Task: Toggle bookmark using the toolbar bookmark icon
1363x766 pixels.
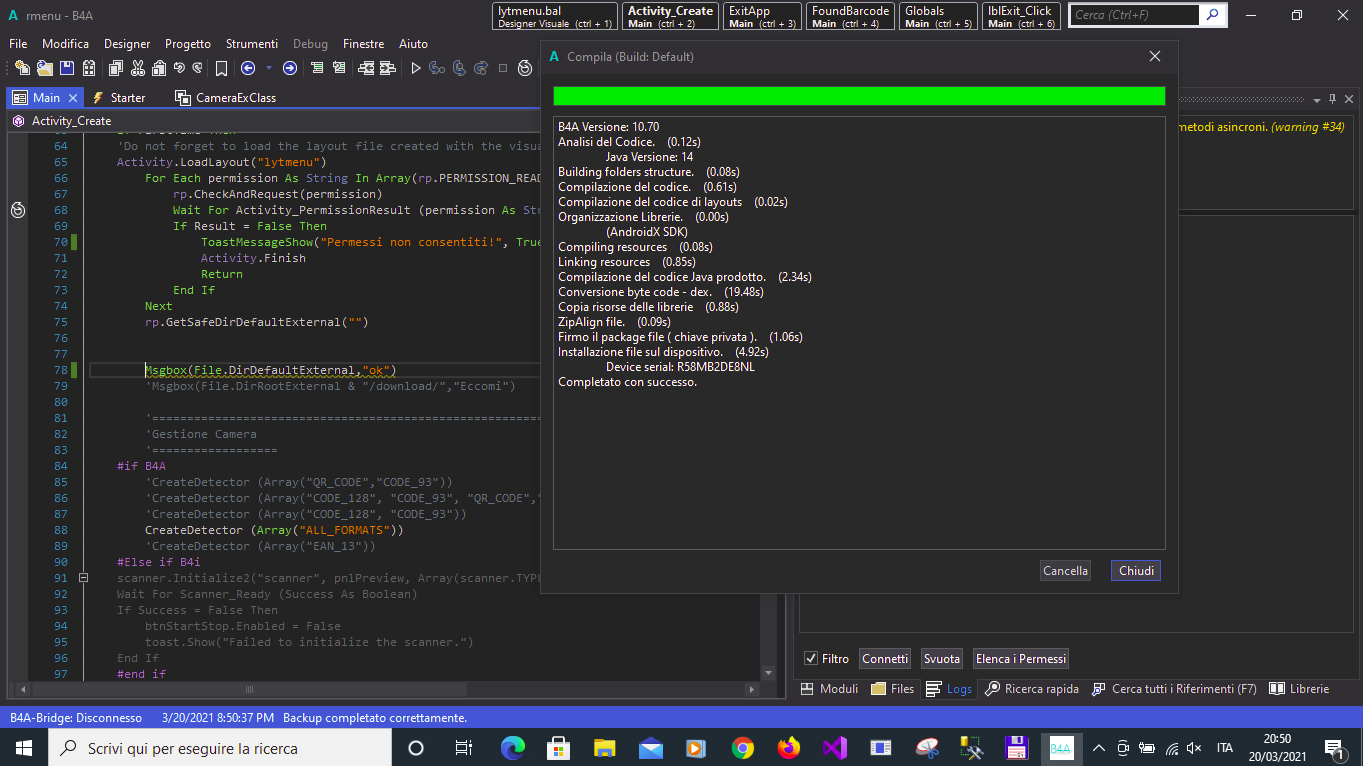Action: 221,68
